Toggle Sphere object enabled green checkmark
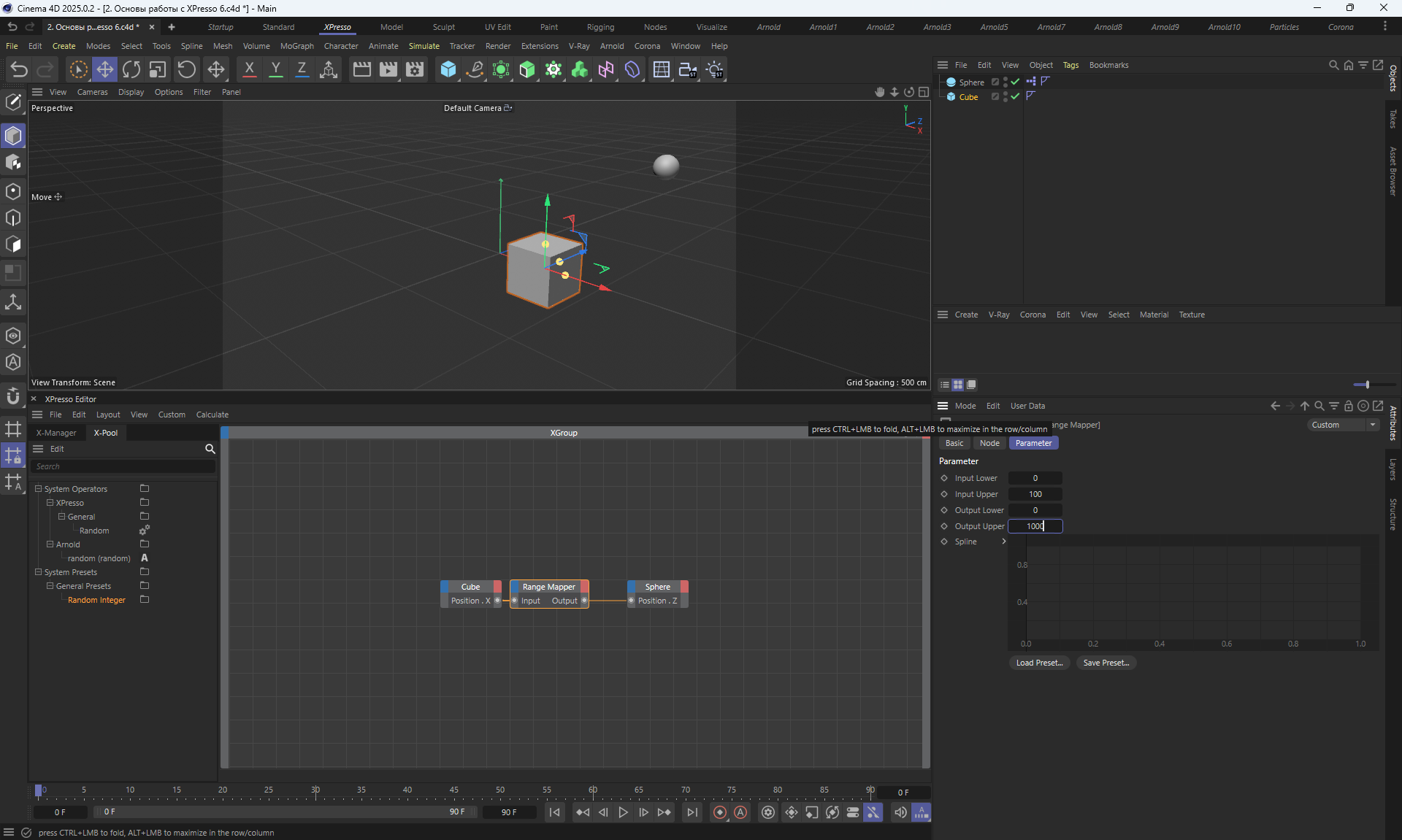Viewport: 1402px width, 840px height. pos(1015,82)
